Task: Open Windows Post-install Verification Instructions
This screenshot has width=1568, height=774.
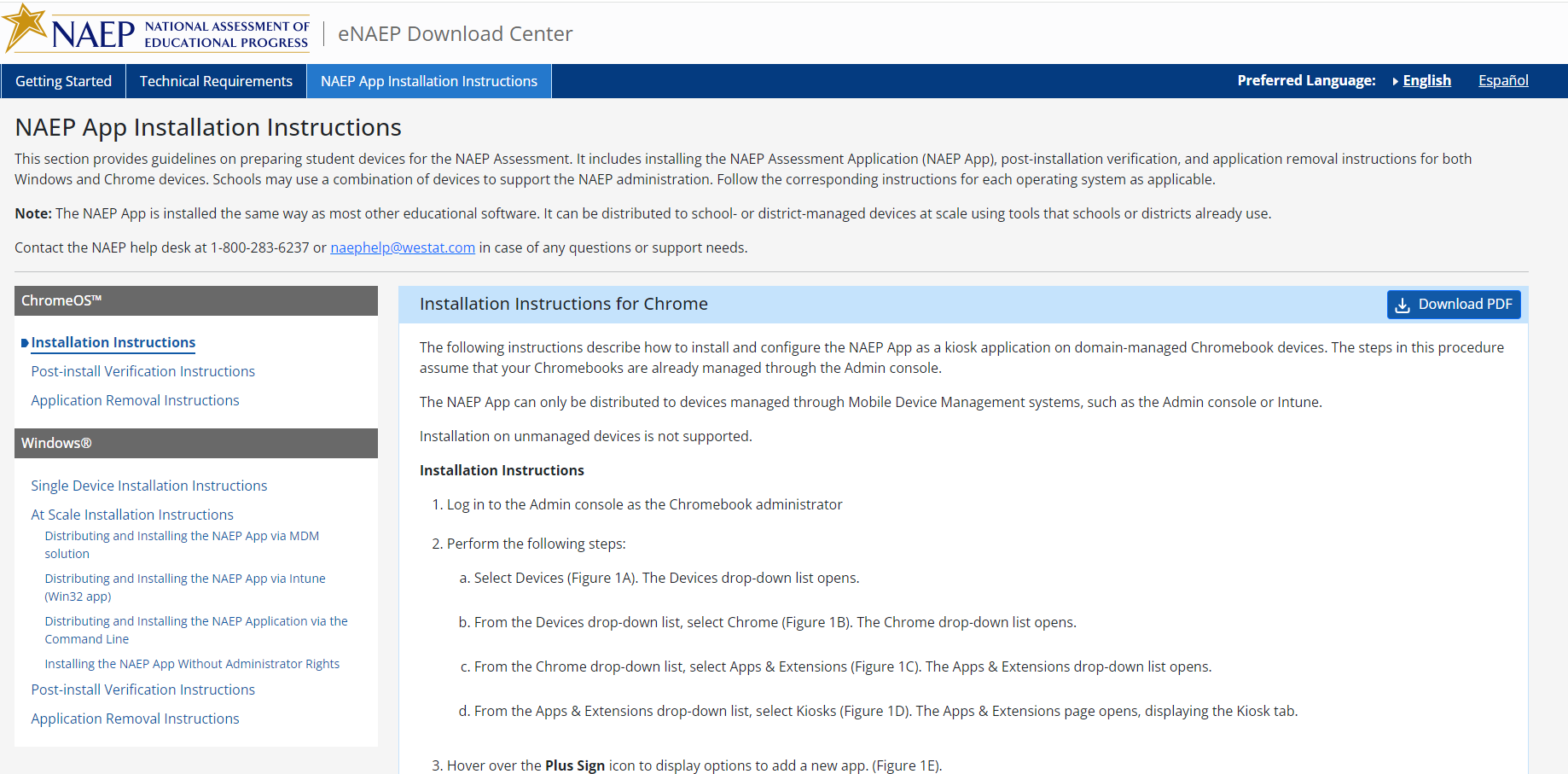Action: (x=143, y=690)
